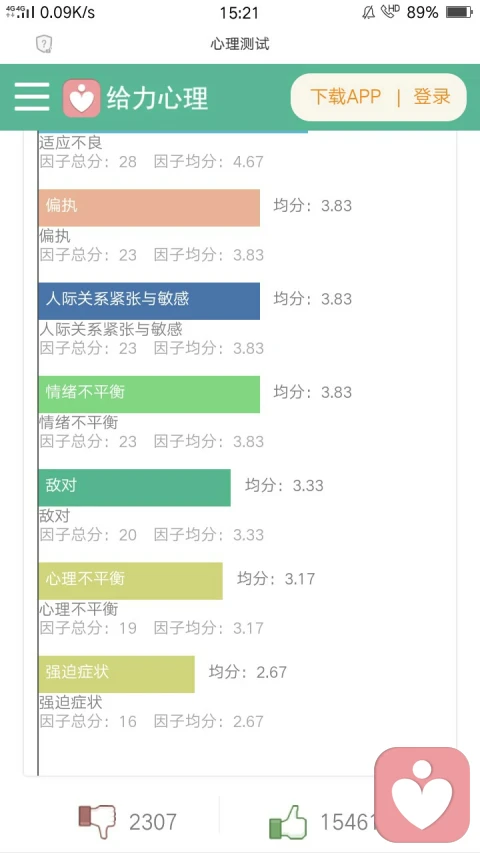Image resolution: width=480 pixels, height=853 pixels.
Task: Select the yellow-green 心理不平衡 bar
Action: tap(131, 581)
